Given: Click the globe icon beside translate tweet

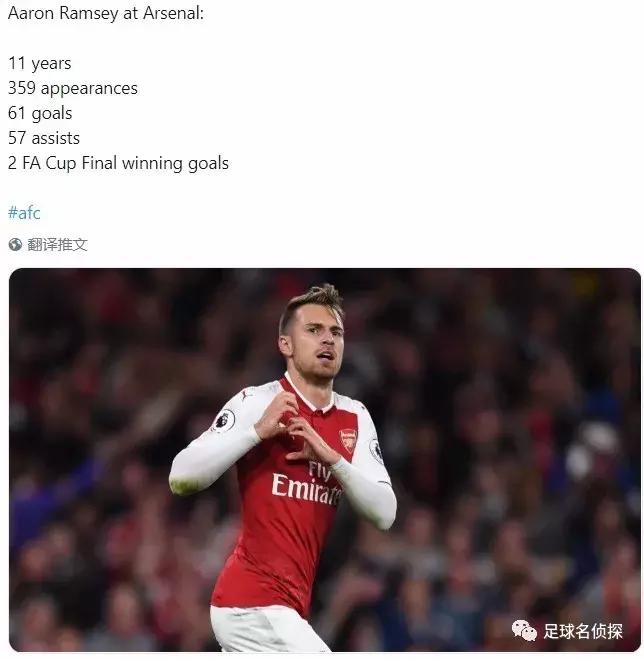Looking at the screenshot, I should (15, 244).
